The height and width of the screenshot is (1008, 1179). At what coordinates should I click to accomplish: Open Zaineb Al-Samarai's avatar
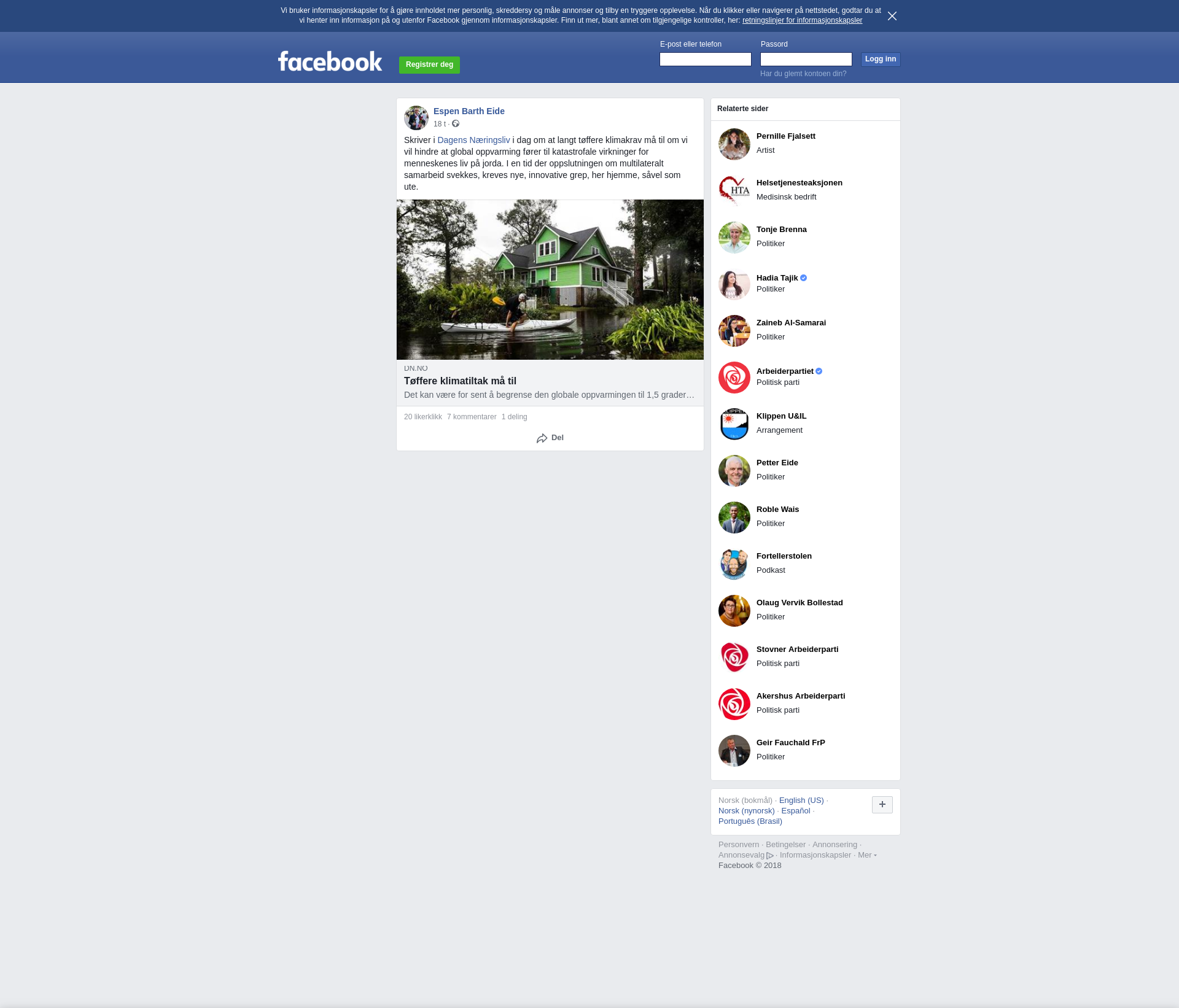[x=734, y=331]
